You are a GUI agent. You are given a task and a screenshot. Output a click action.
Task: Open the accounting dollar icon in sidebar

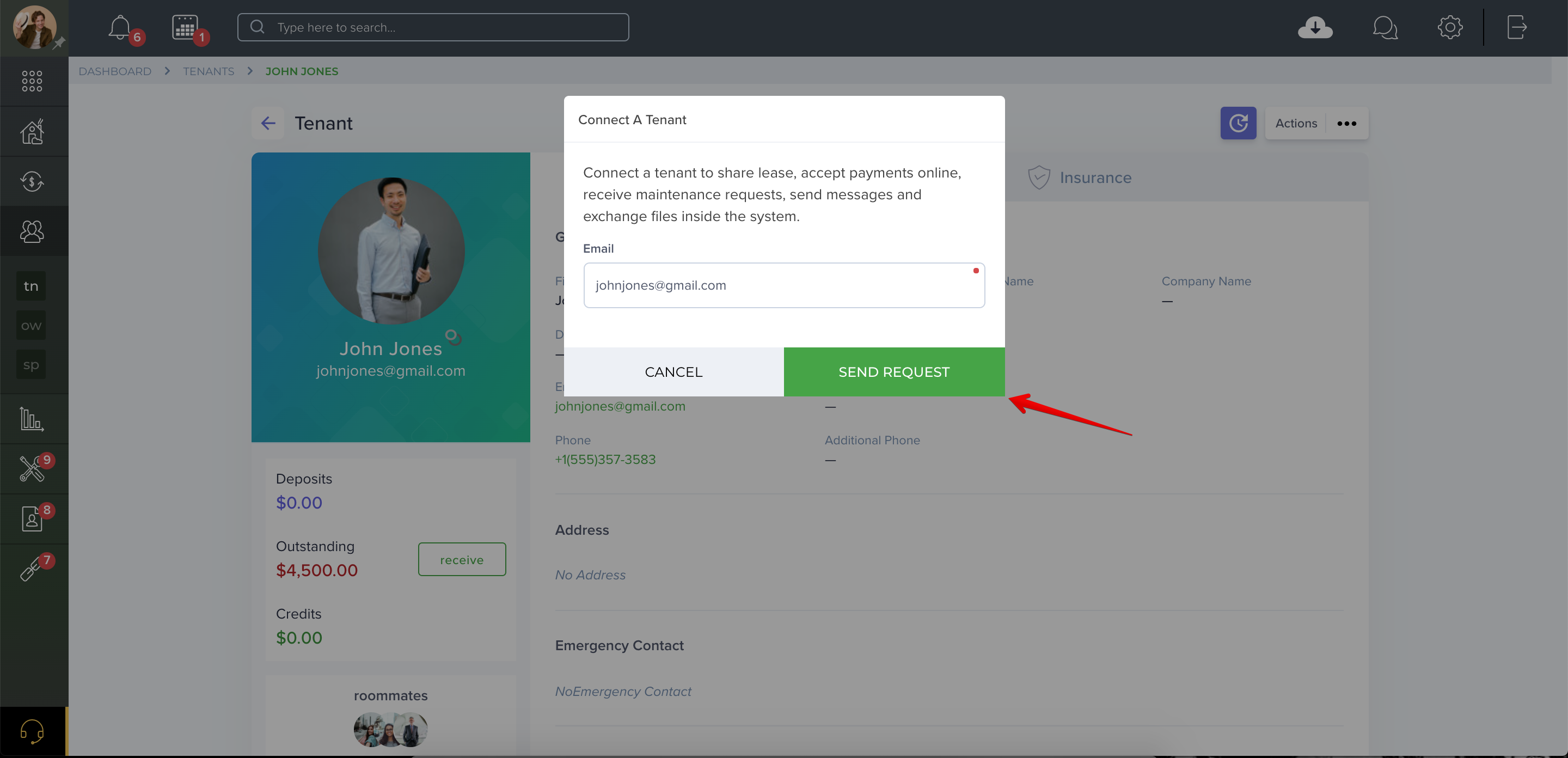point(32,181)
